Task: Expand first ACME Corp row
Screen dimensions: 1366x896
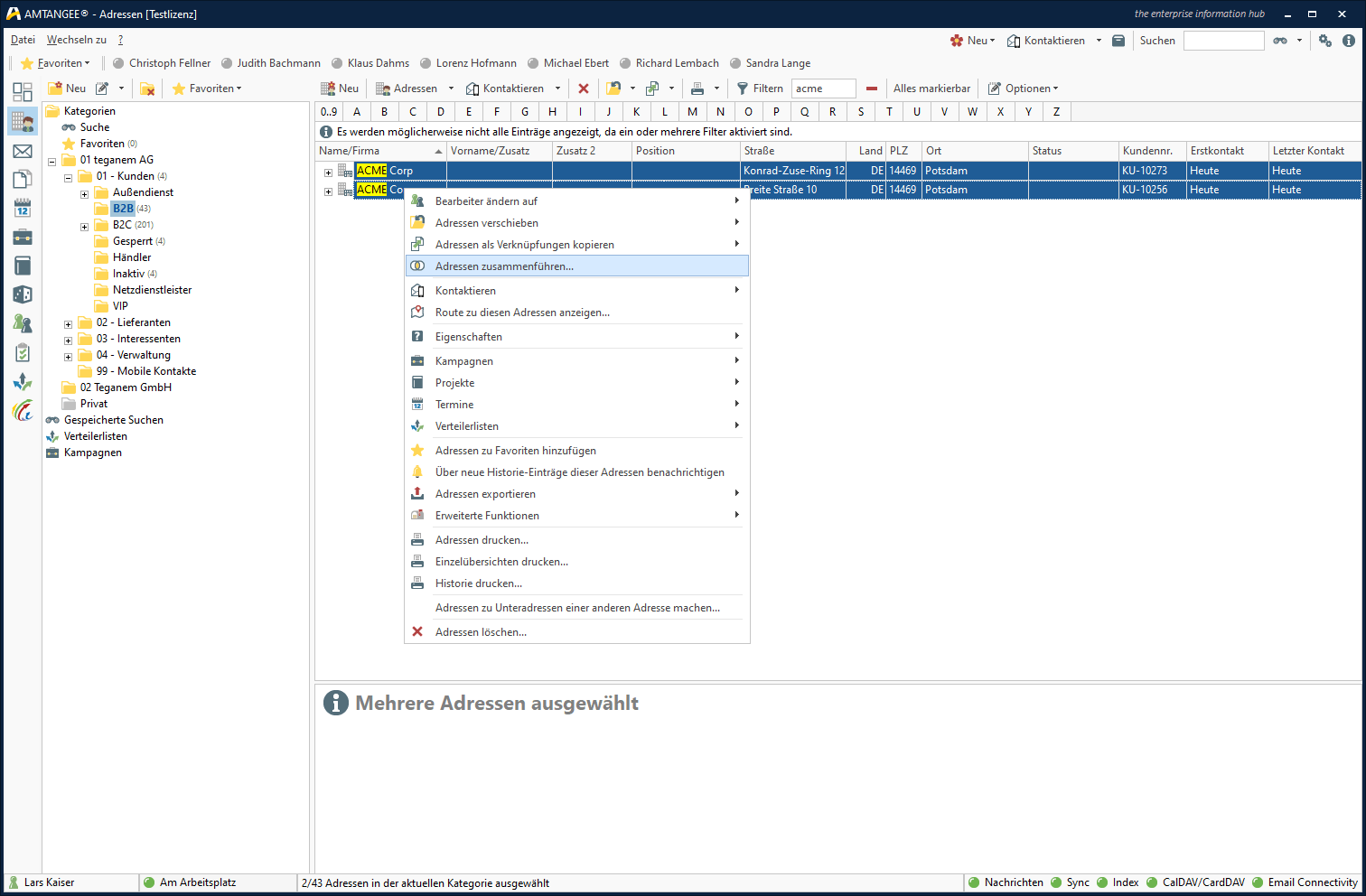Action: [x=328, y=173]
